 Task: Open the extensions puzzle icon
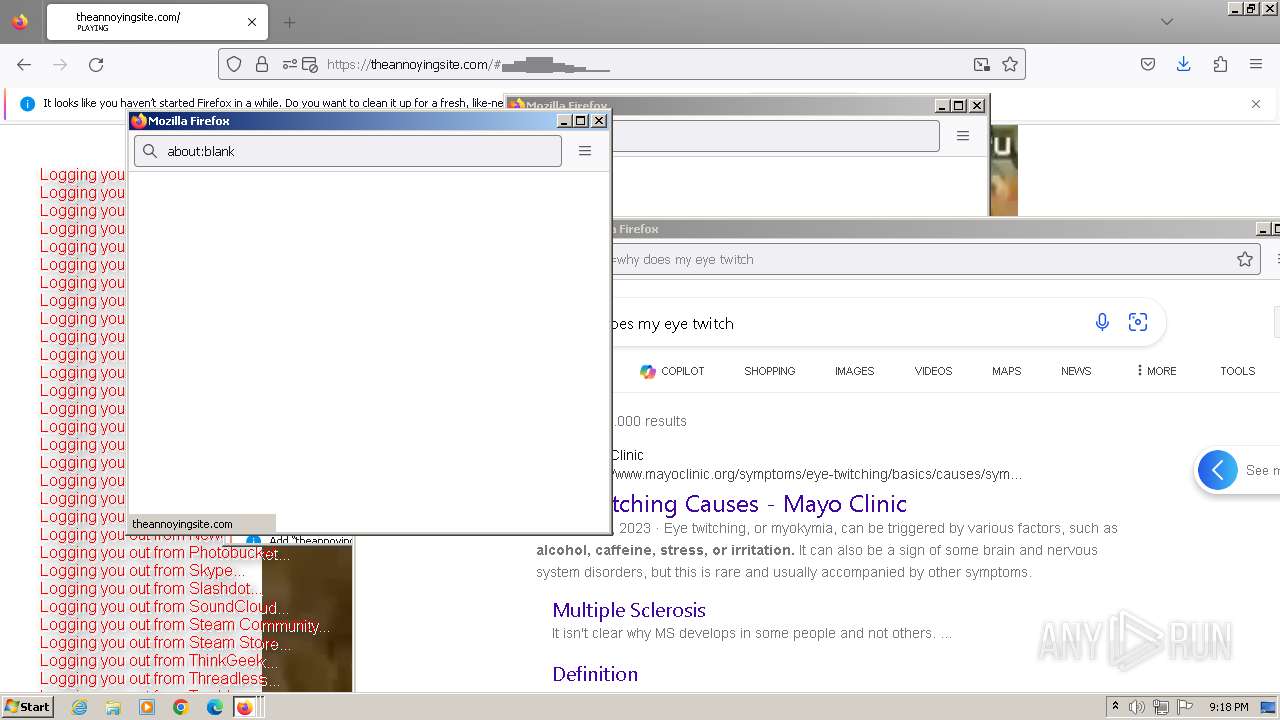pyautogui.click(x=1220, y=64)
